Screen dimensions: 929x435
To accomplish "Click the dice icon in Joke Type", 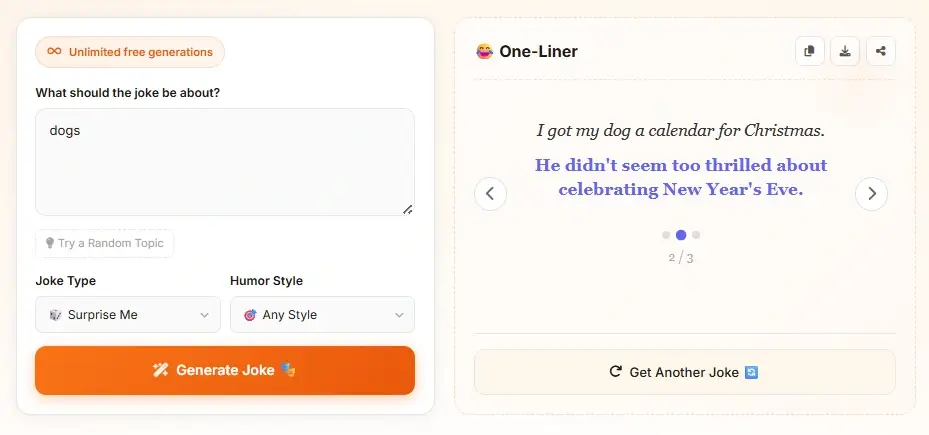I will tap(56, 315).
